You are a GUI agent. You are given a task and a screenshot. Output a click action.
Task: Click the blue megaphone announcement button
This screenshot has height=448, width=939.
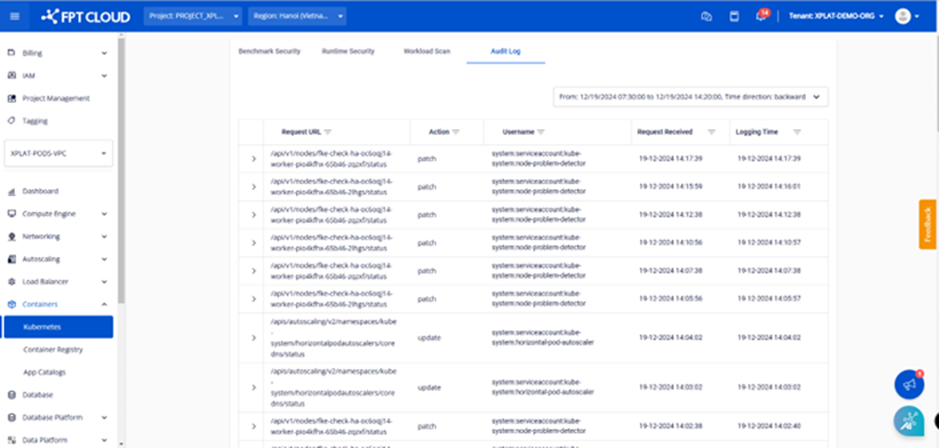coord(908,384)
